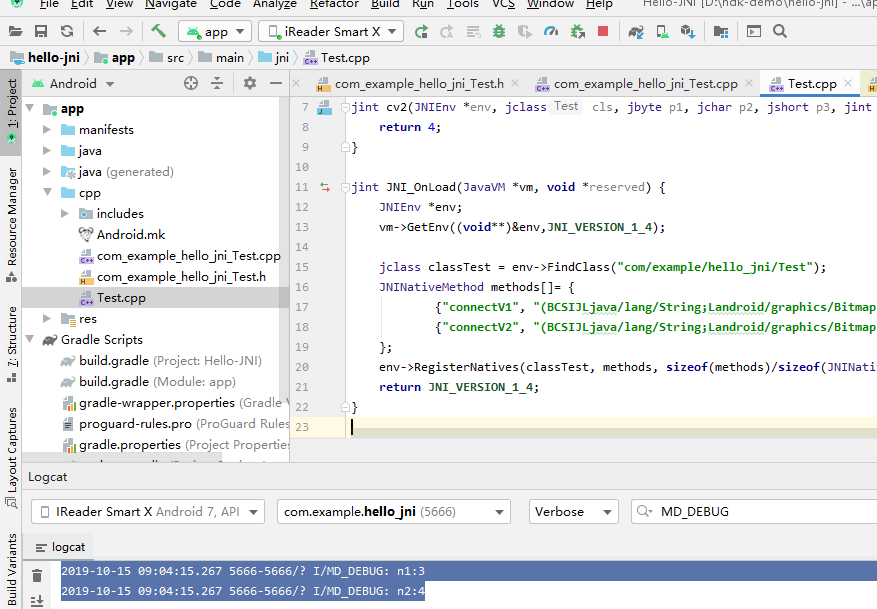
Task: Toggle the Structure tool window
Action: tap(10, 330)
